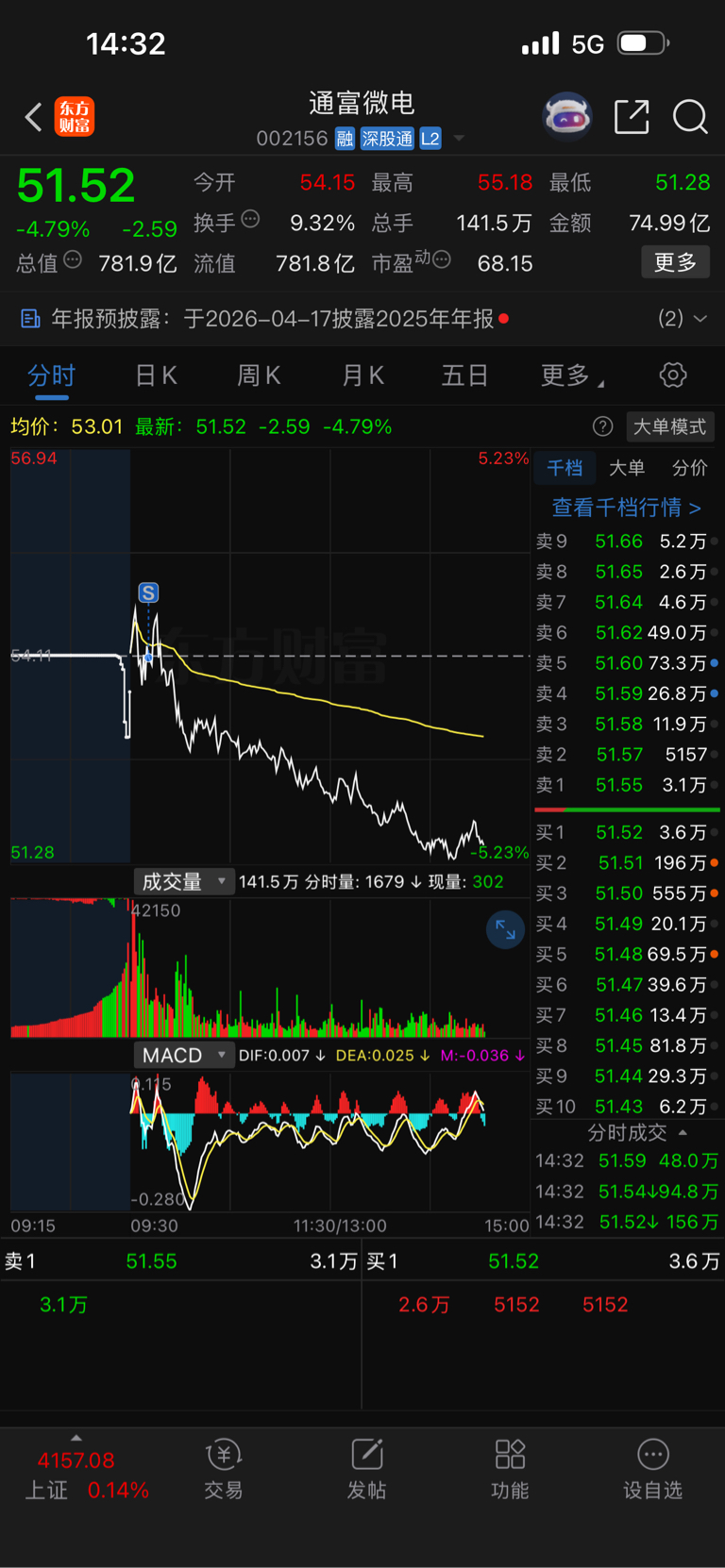Viewport: 725px width, 1568px height.
Task: Expand the 上证 index bar arrow
Action: pos(76,1438)
